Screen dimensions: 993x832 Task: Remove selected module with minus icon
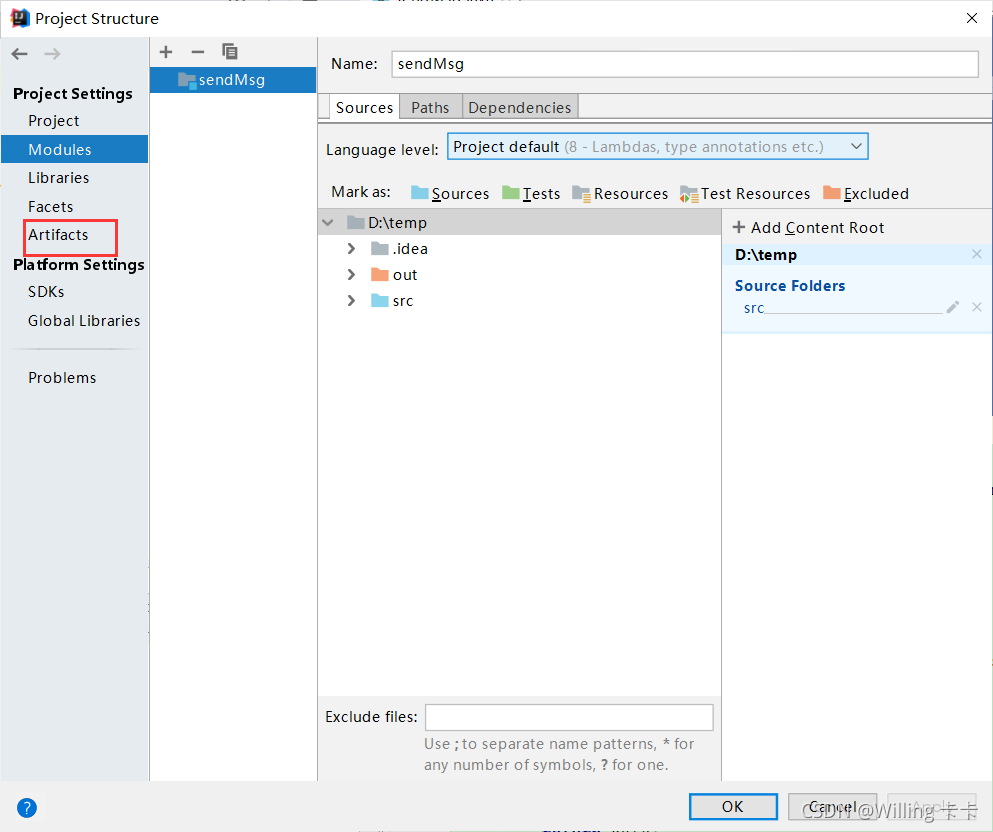(x=198, y=52)
